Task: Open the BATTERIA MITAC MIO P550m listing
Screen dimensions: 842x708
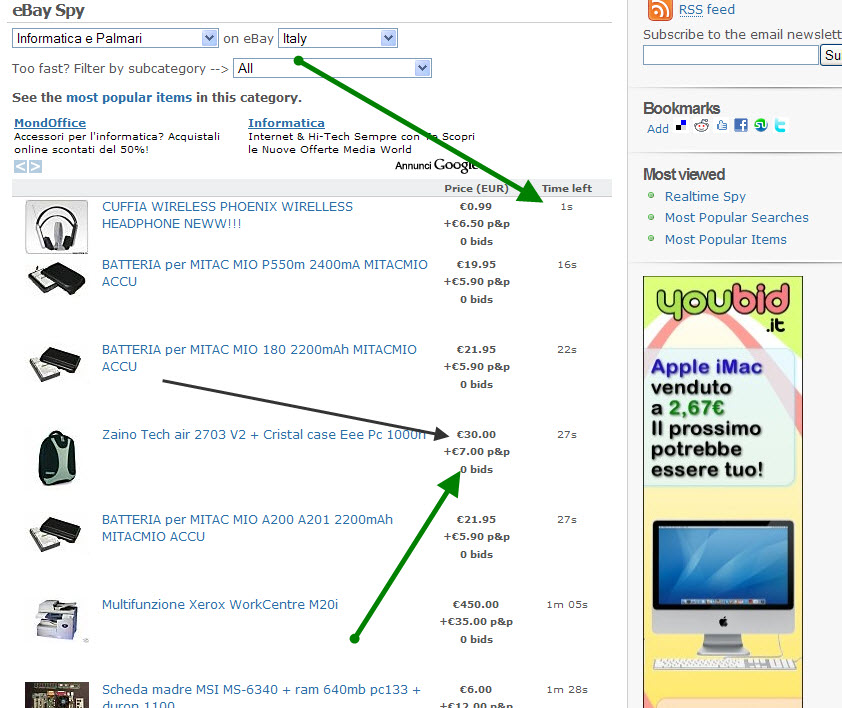Action: tap(265, 273)
